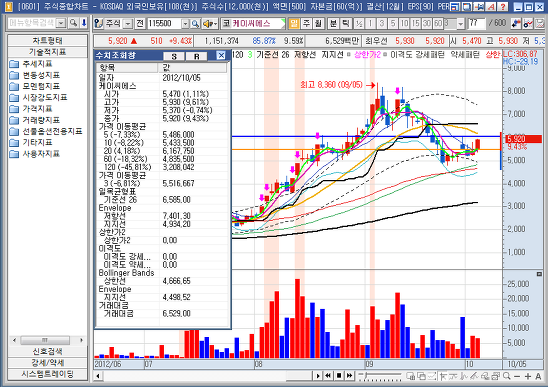Click the help question mark icon in title bar

tap(503, 6)
